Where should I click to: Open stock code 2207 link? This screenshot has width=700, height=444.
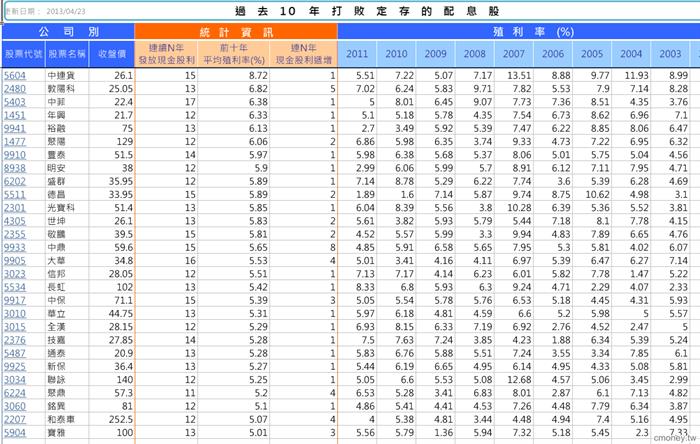click(x=15, y=419)
